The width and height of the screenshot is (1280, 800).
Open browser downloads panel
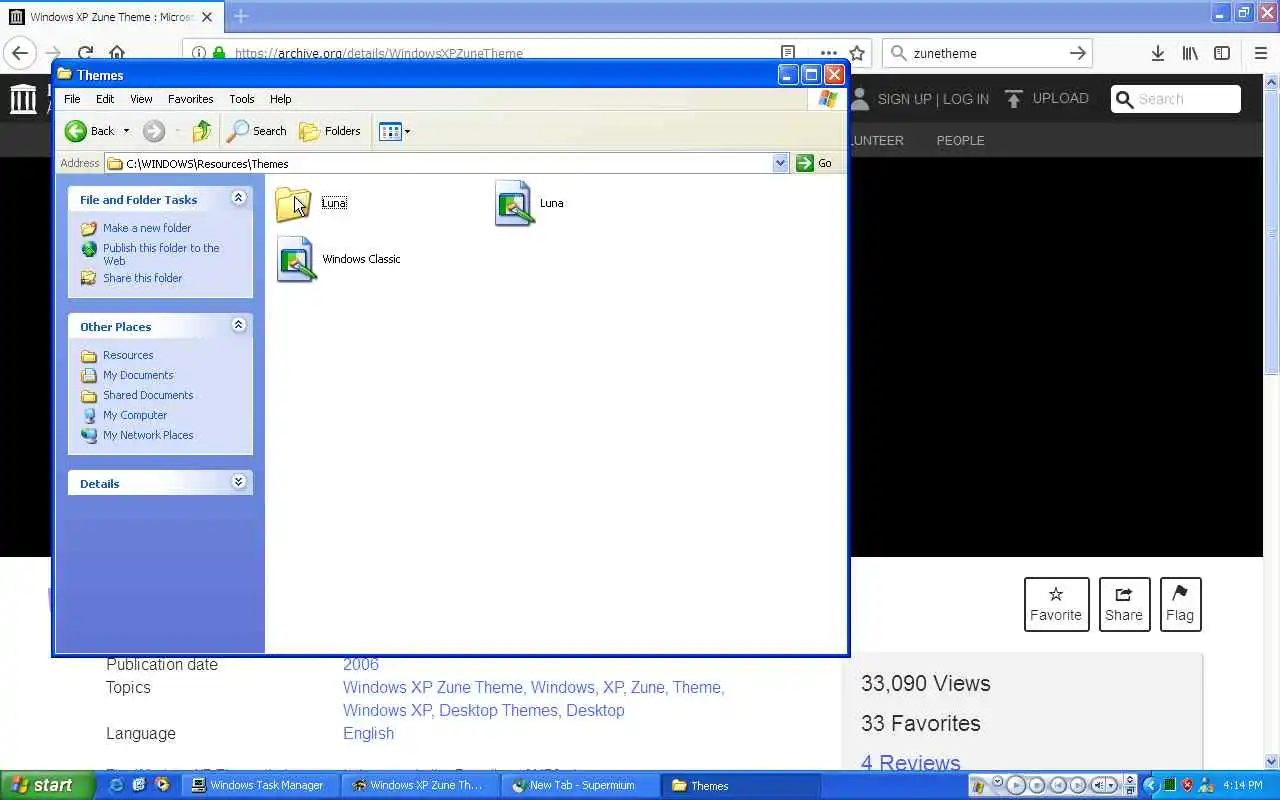1157,53
